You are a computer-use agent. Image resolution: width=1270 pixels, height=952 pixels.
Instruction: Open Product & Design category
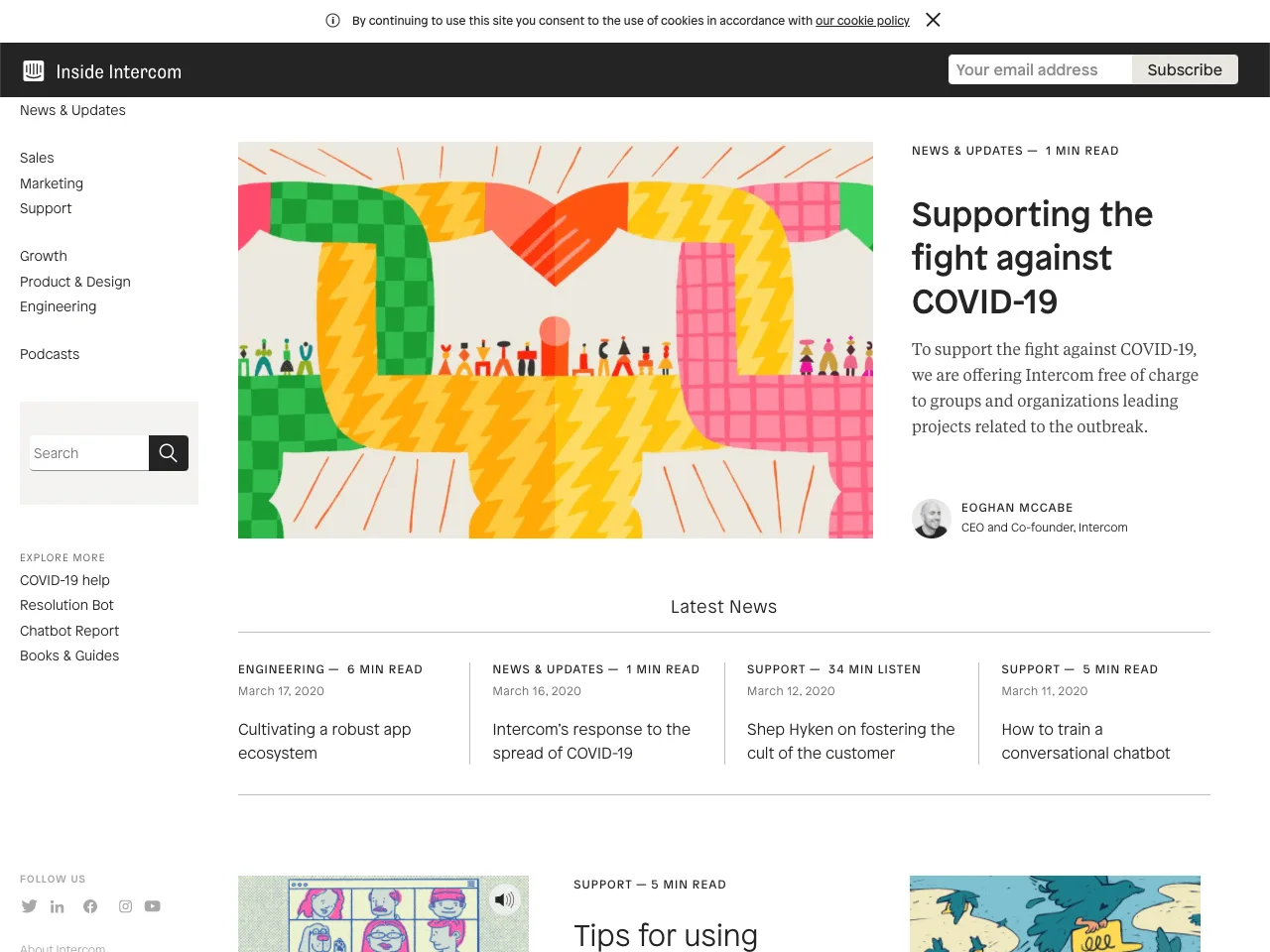[75, 282]
